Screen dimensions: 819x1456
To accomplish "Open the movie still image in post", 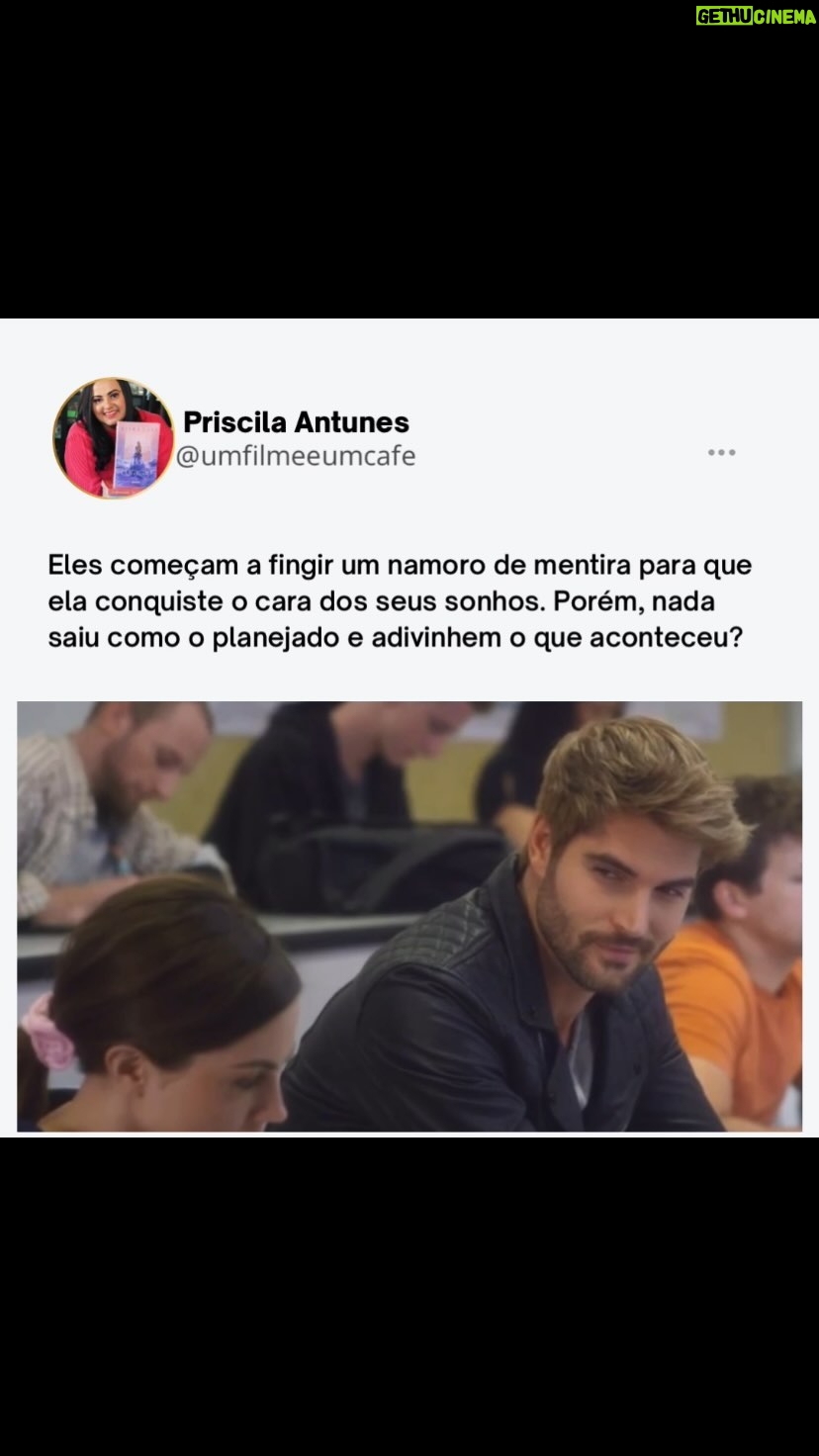I will (409, 916).
